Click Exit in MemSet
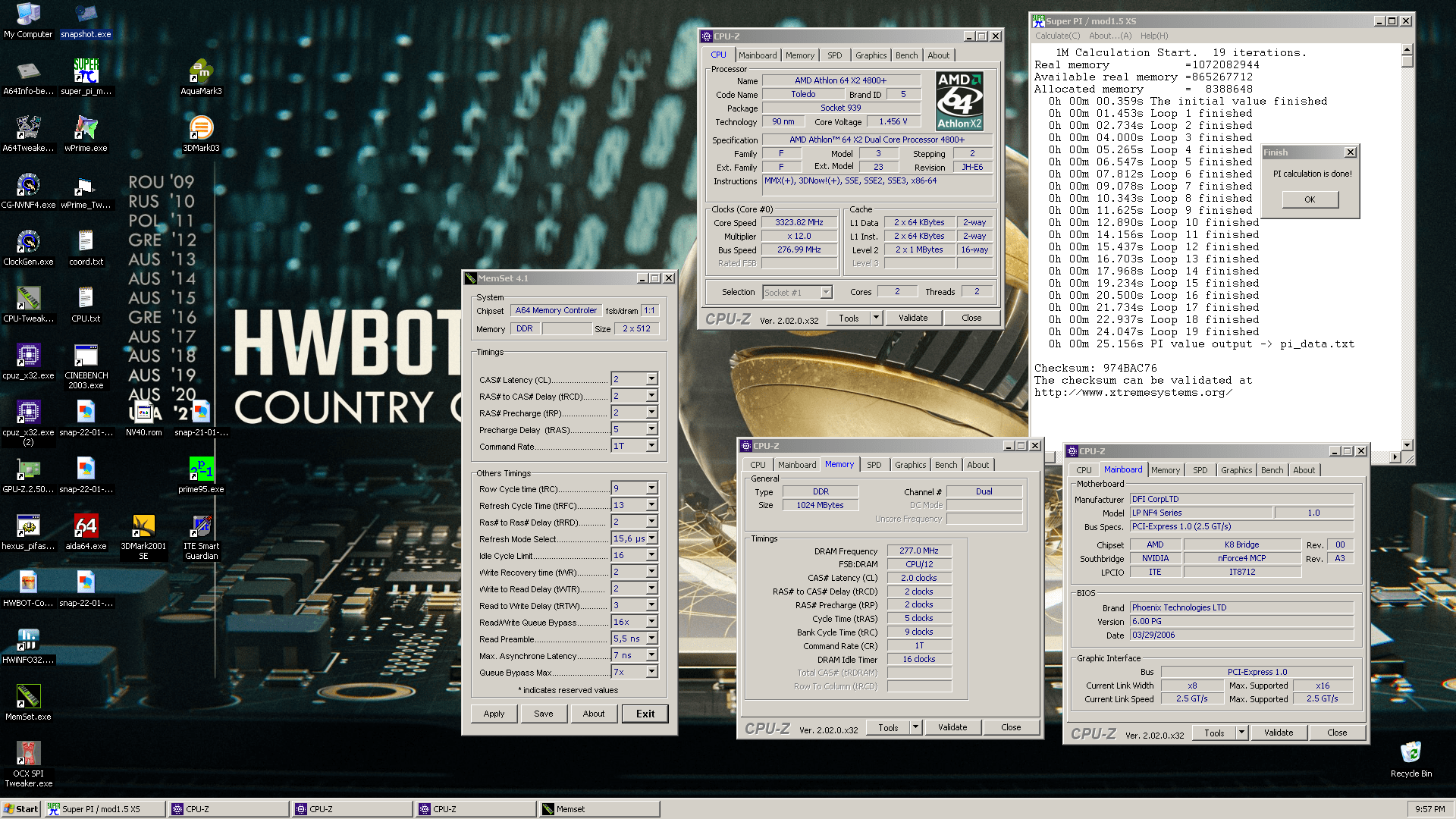This screenshot has height=819, width=1456. 645,714
